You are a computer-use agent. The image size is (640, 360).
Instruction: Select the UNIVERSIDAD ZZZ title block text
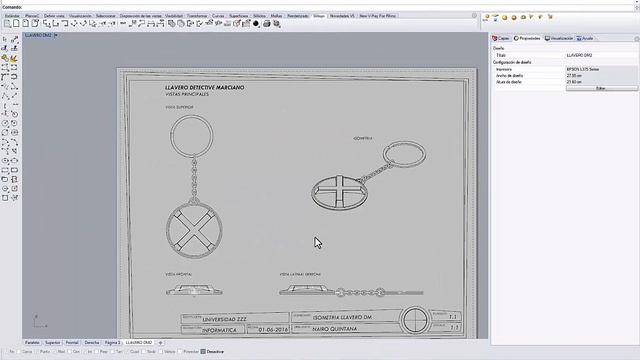pyautogui.click(x=224, y=319)
